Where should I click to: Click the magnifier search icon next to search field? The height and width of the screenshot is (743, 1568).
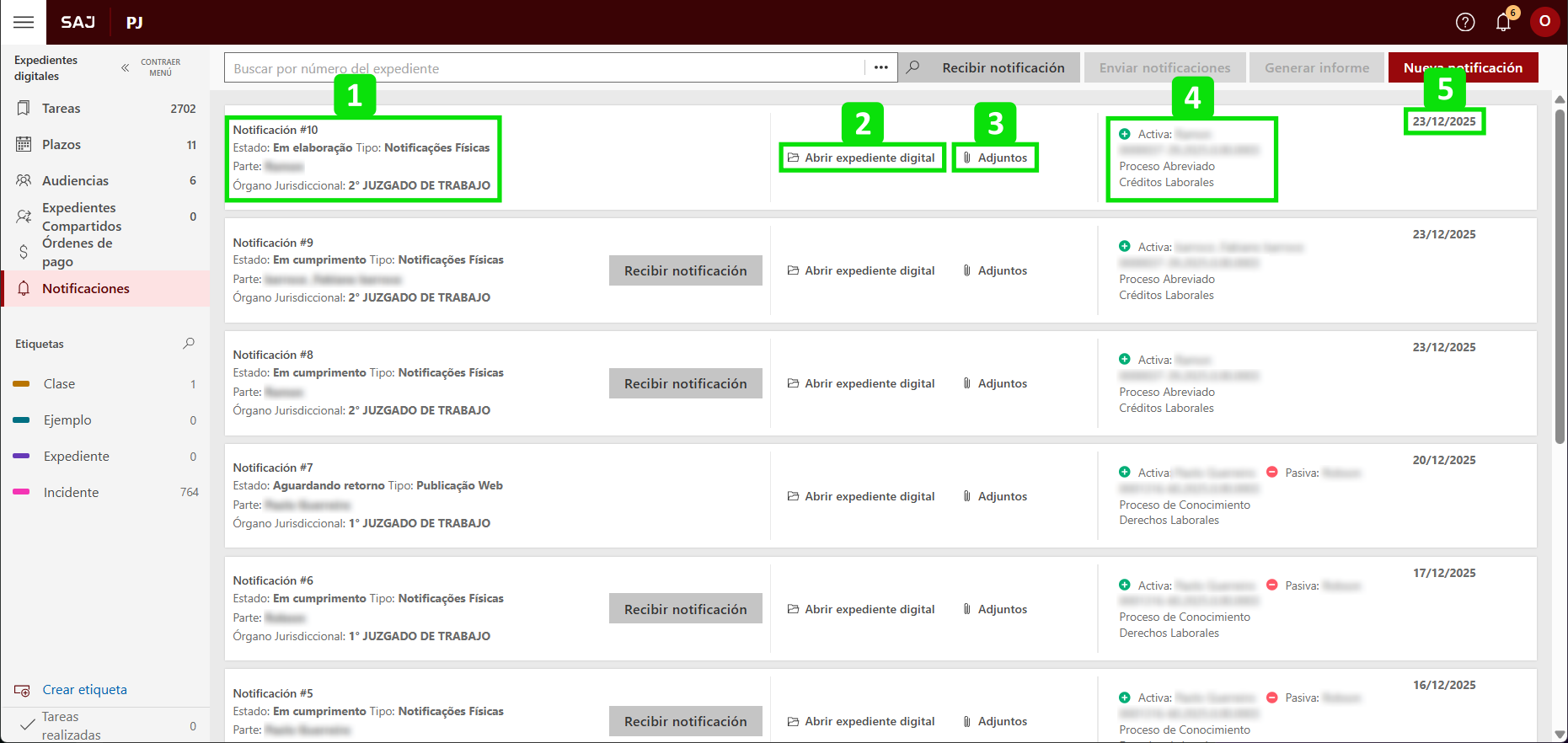click(x=912, y=67)
